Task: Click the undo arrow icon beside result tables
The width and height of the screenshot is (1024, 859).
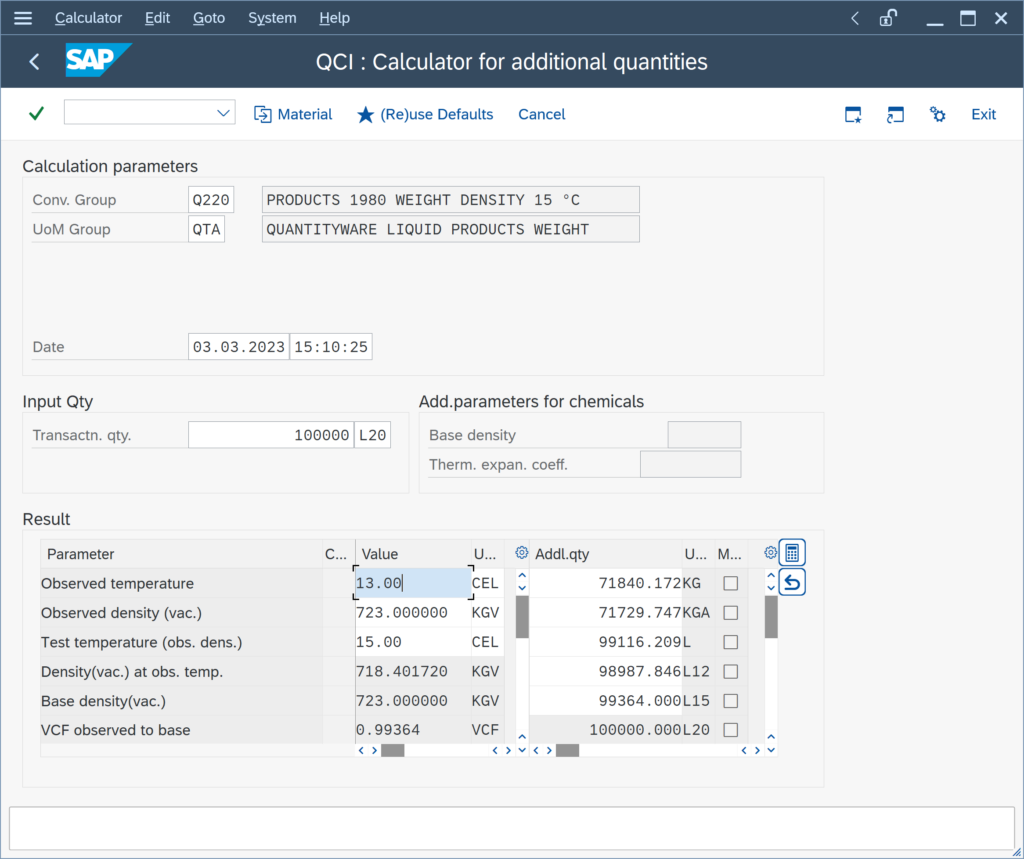Action: [792, 582]
